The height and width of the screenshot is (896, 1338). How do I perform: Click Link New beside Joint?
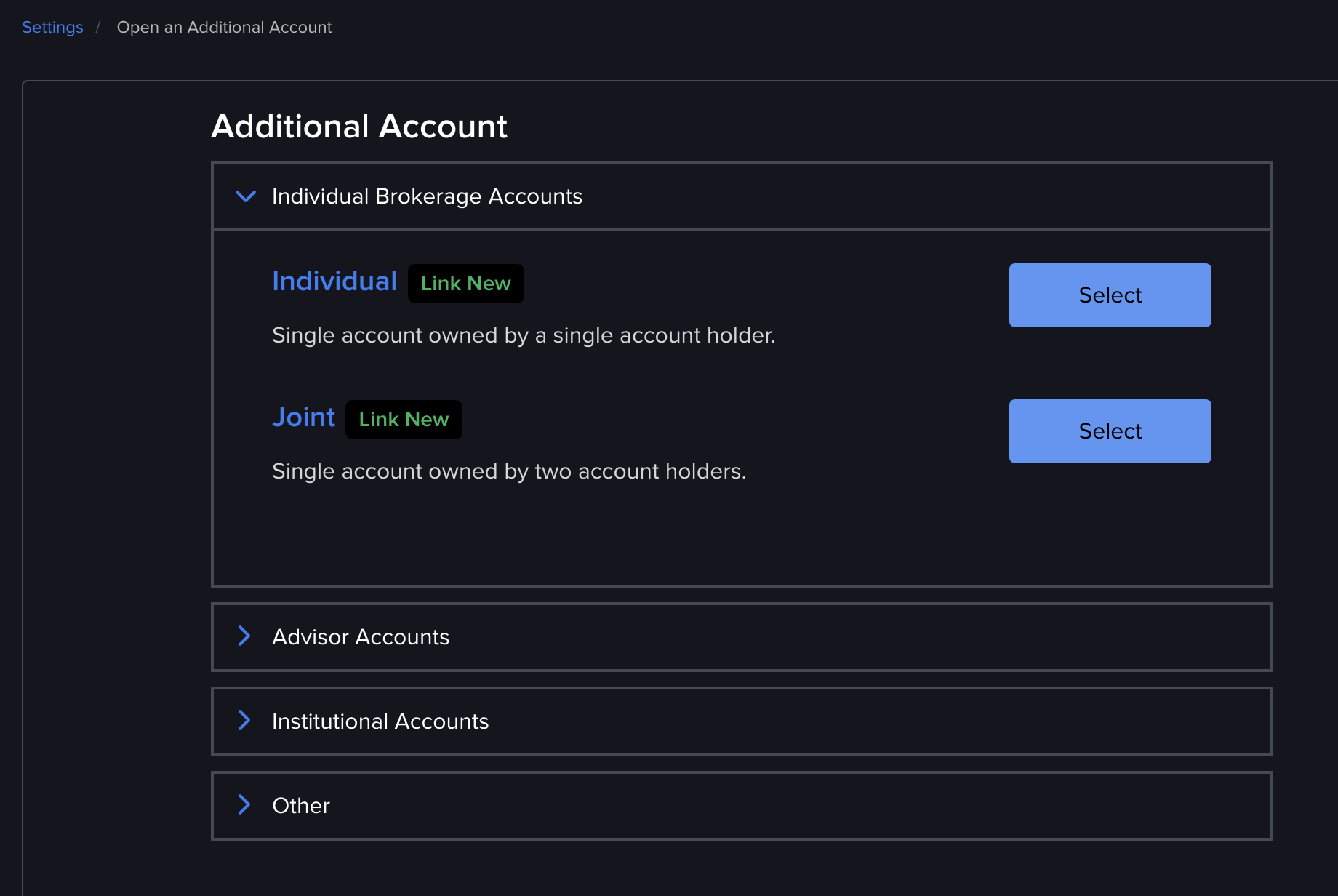pyautogui.click(x=404, y=419)
